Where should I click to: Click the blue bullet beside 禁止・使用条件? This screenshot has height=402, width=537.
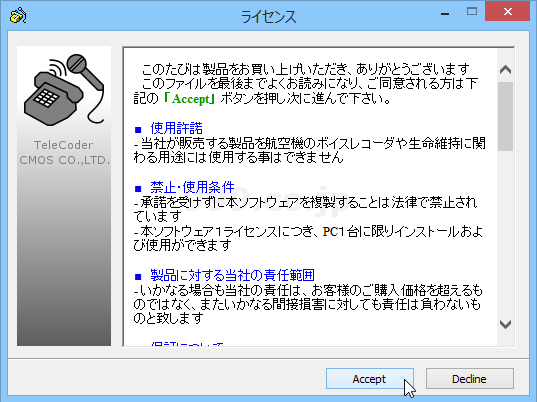click(x=138, y=189)
